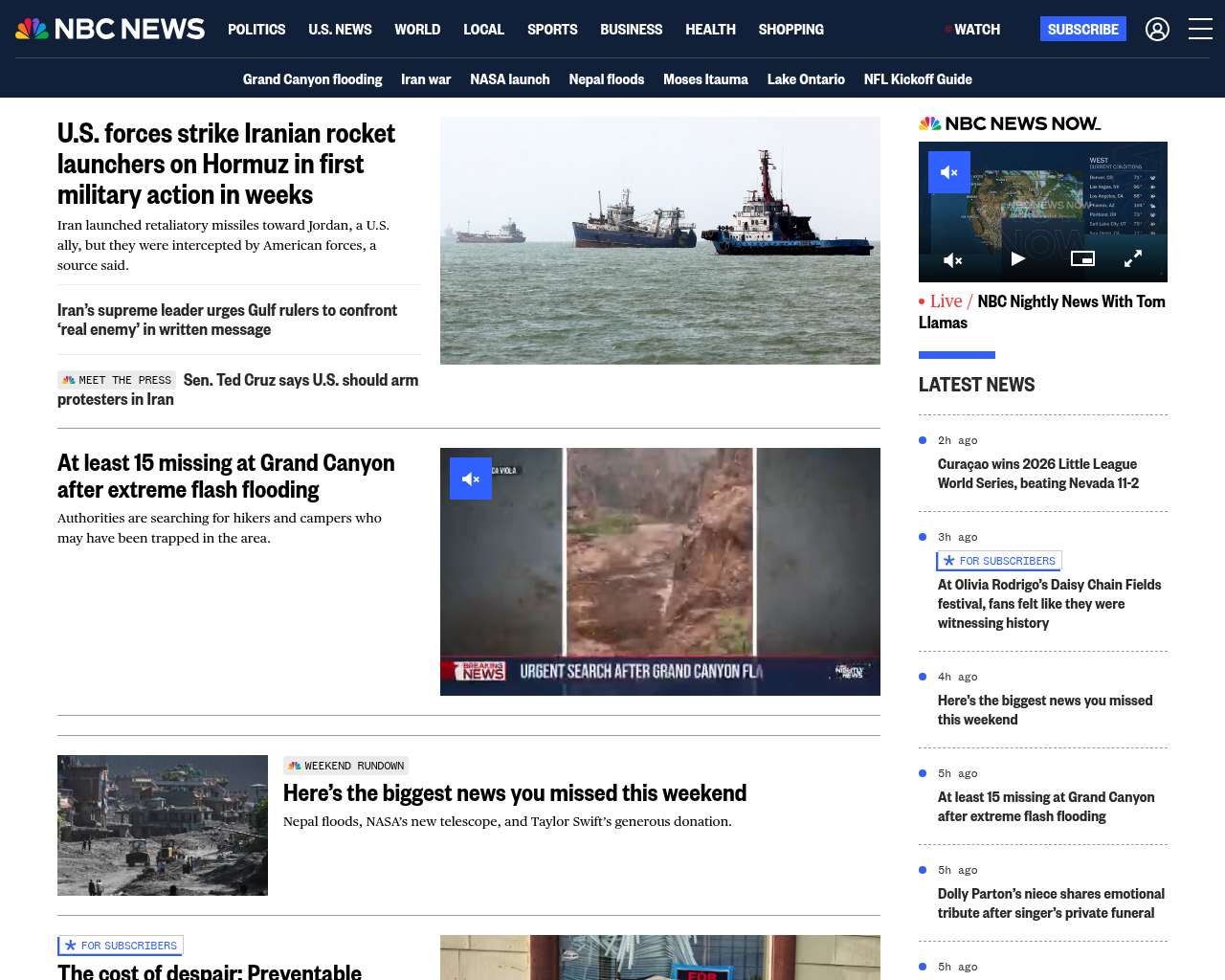This screenshot has height=980, width=1225.
Task: Open the Politics section
Action: 256,30
